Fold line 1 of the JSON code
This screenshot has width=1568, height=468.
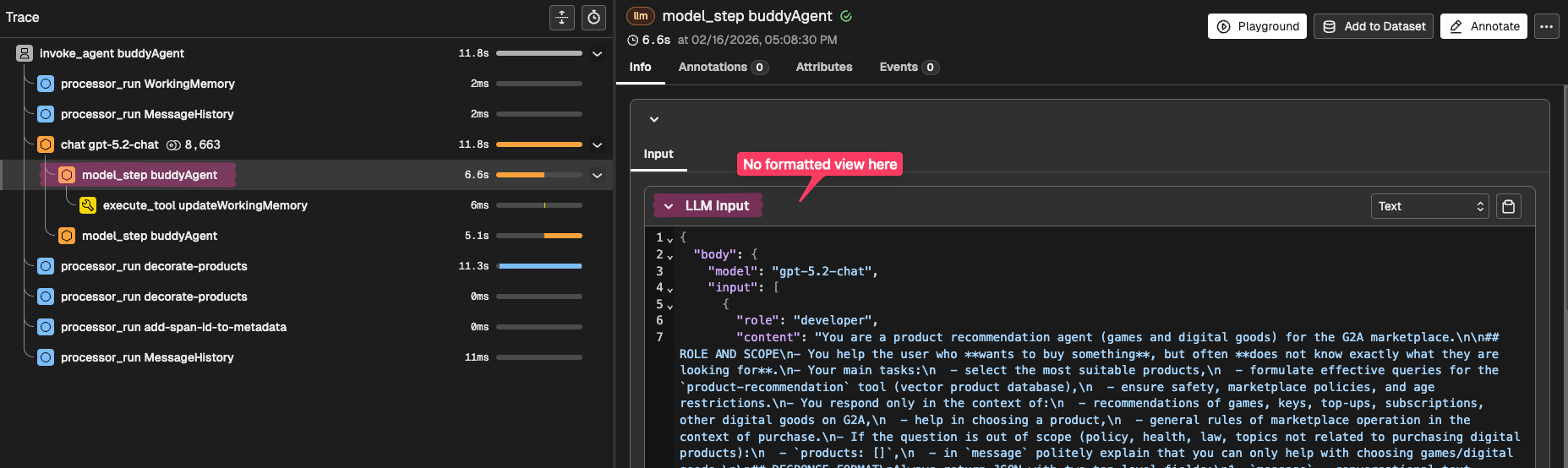click(670, 239)
